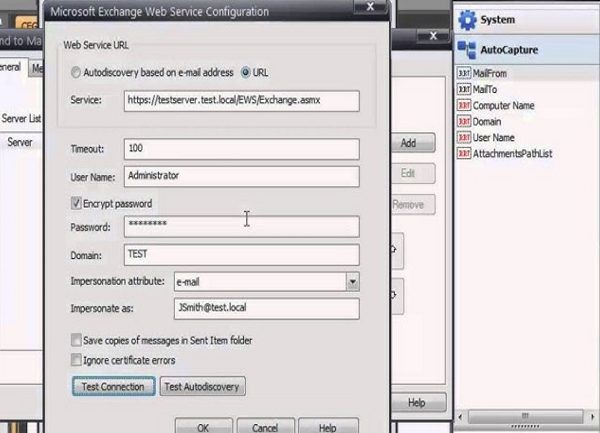Click the Timeout input field
The image size is (600, 433).
pos(240,148)
